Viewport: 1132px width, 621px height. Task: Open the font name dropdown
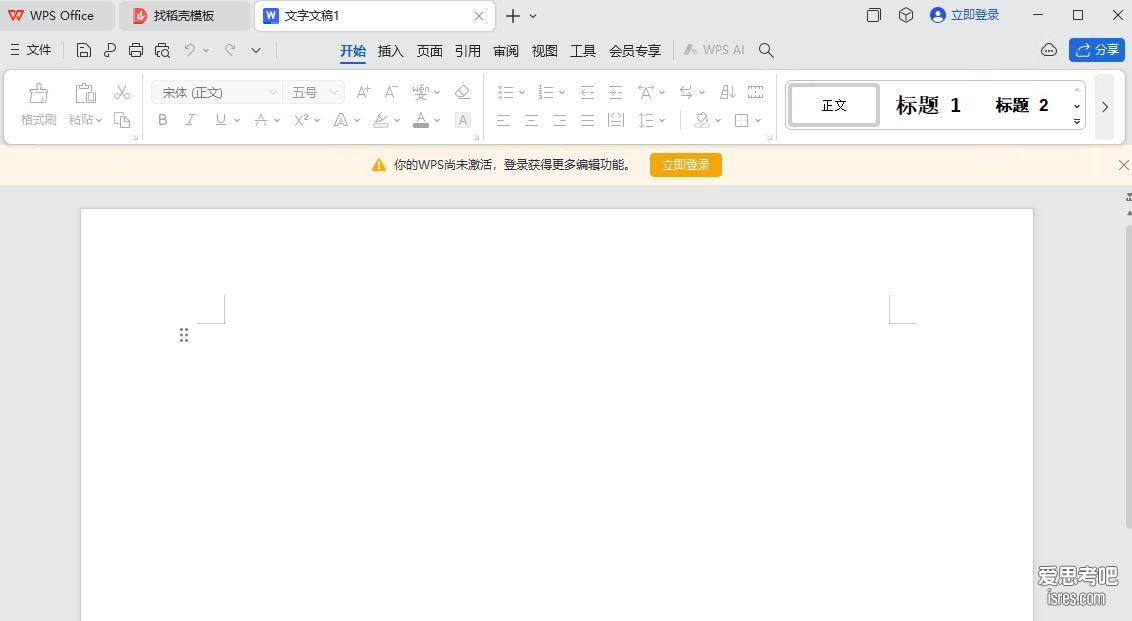(x=272, y=92)
